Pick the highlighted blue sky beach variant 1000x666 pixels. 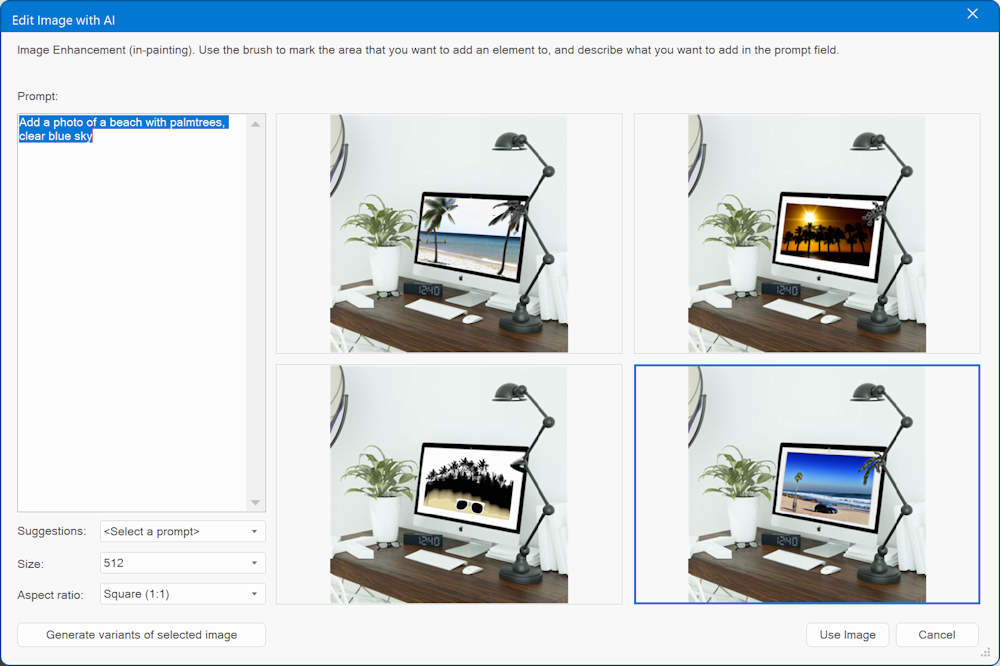point(806,484)
